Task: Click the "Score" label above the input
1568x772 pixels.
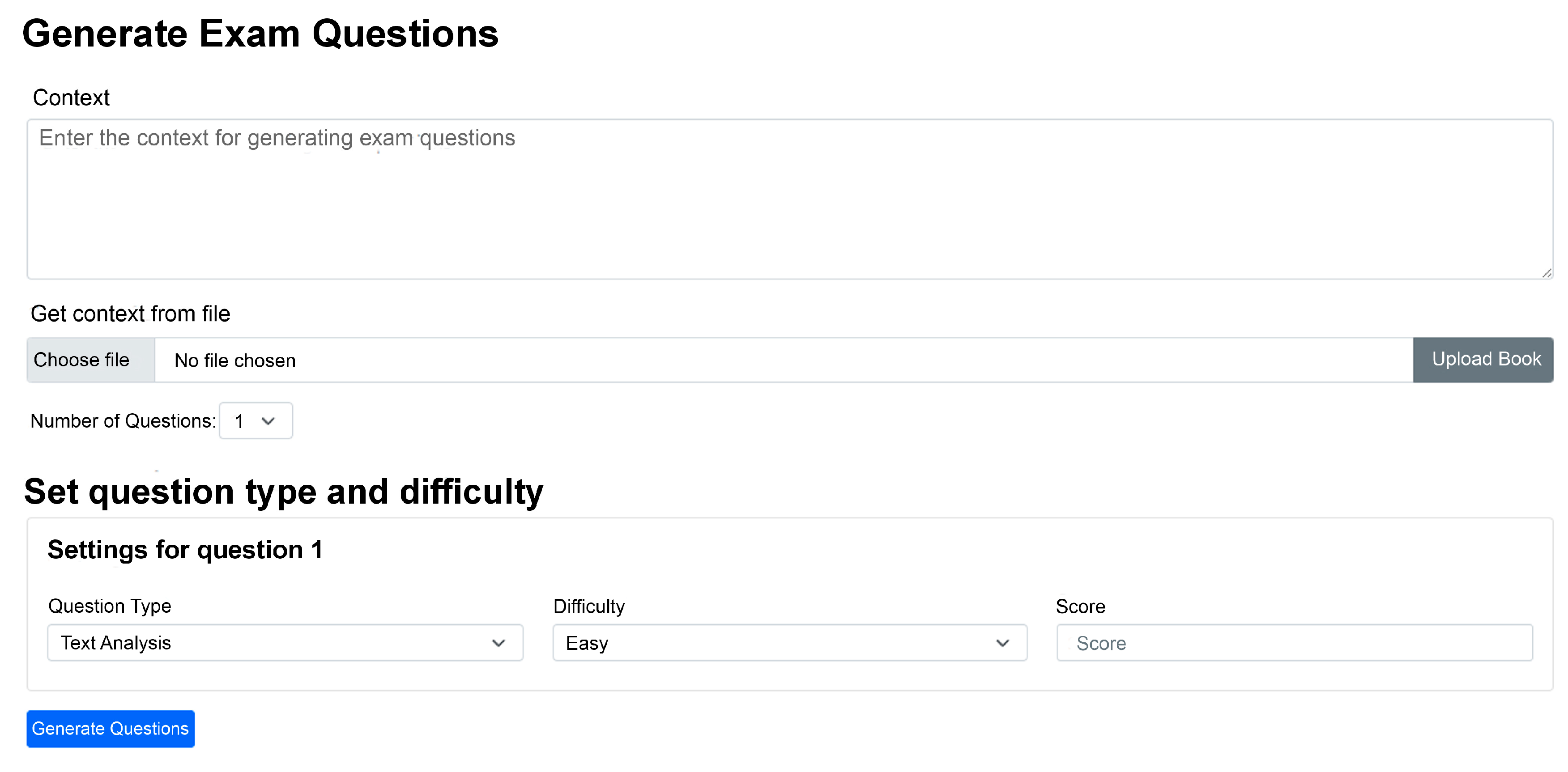Action: tap(1080, 606)
